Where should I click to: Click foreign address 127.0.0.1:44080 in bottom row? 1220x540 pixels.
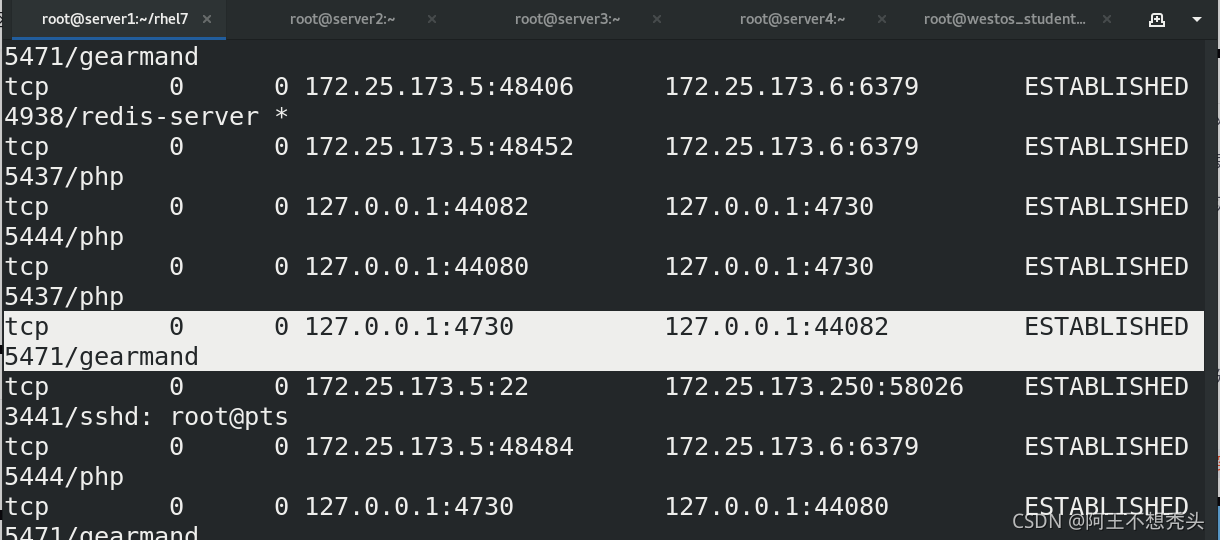[776, 507]
